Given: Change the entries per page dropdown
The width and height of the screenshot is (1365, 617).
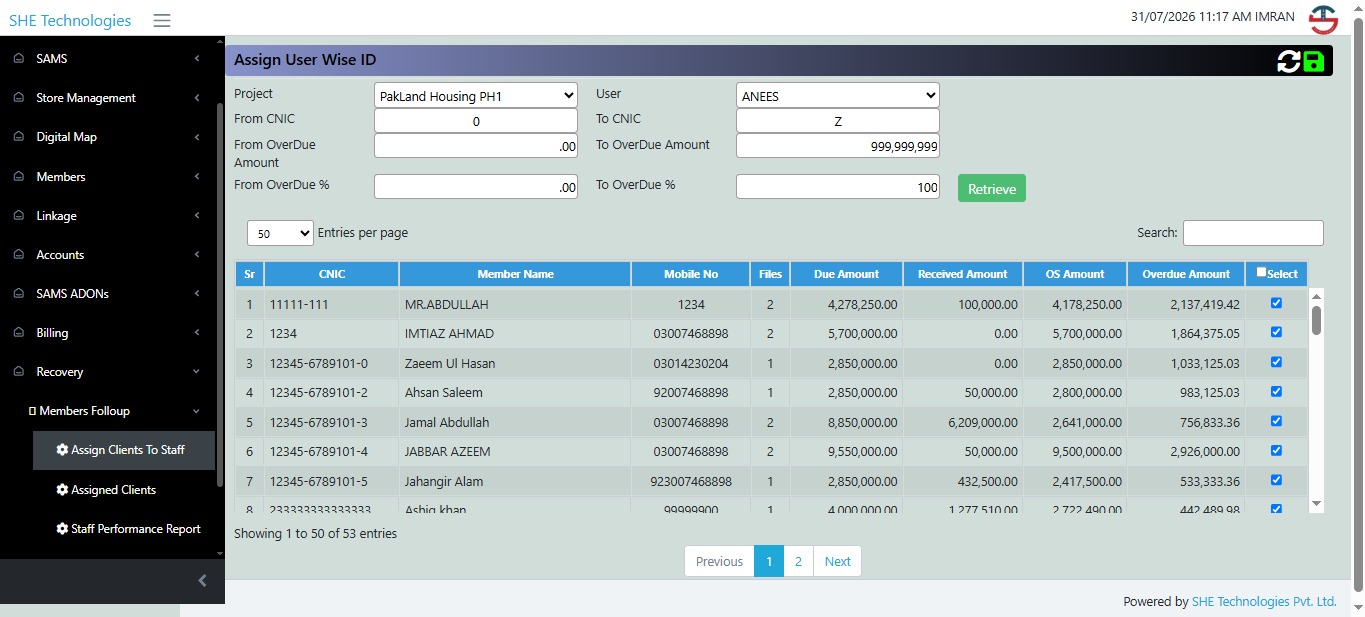Looking at the screenshot, I should [280, 233].
